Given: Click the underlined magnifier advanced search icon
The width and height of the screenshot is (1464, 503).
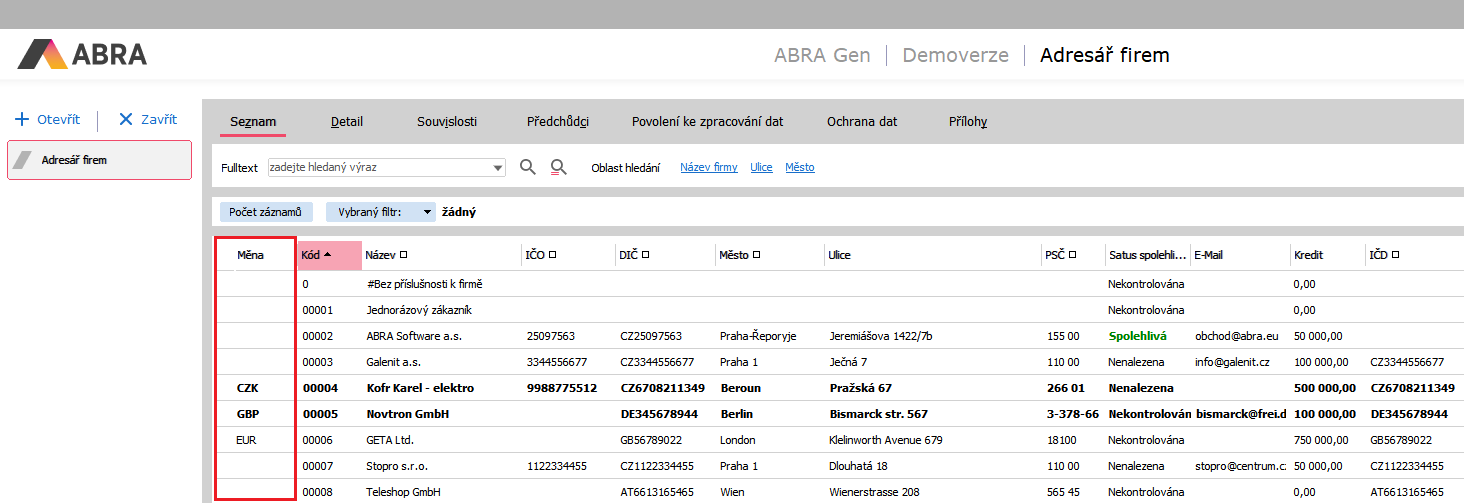Looking at the screenshot, I should (559, 167).
